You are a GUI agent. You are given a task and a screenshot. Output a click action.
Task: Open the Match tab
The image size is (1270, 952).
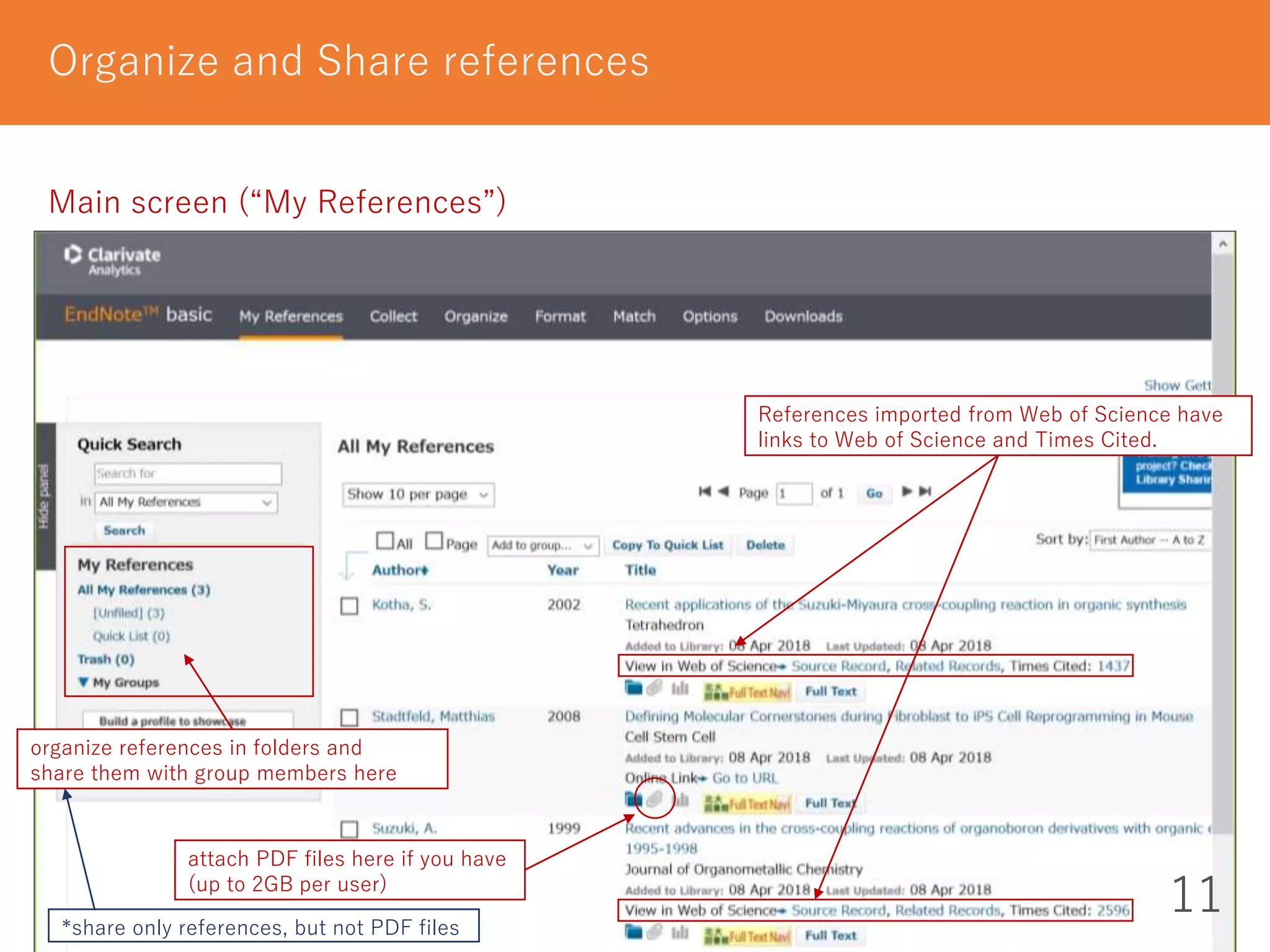634,317
